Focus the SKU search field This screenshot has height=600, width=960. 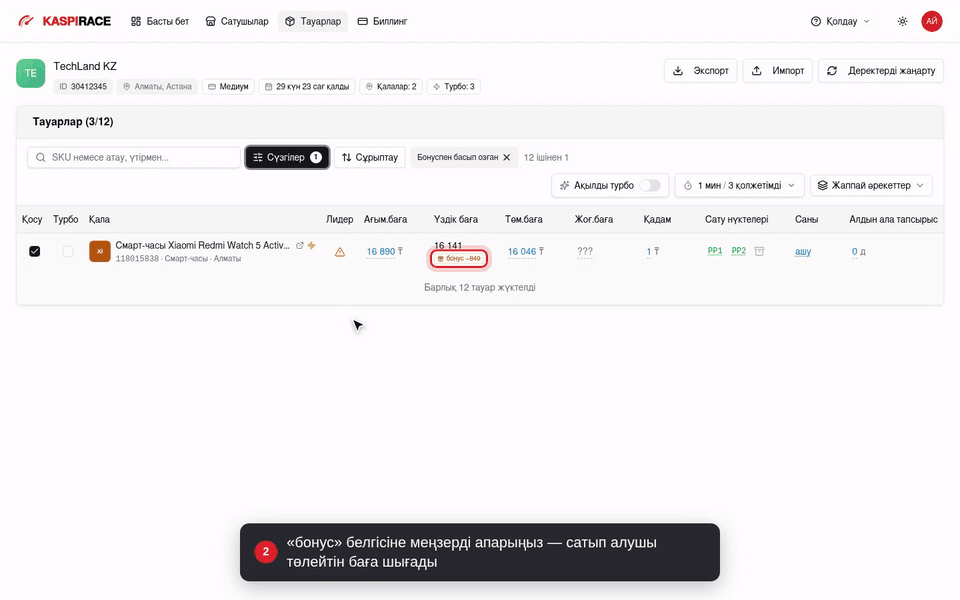click(x=134, y=157)
